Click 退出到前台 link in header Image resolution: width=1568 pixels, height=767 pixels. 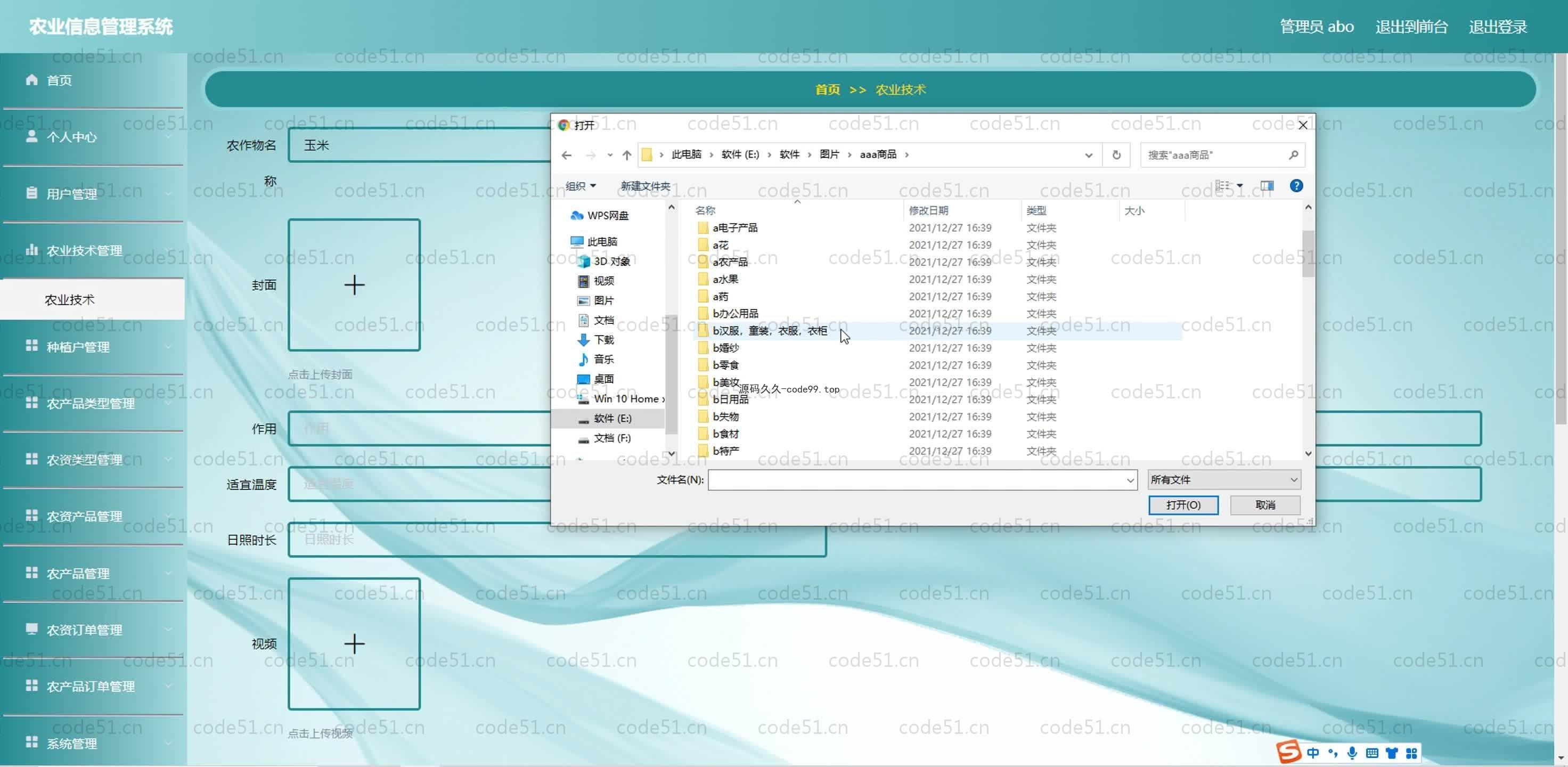click(1411, 27)
